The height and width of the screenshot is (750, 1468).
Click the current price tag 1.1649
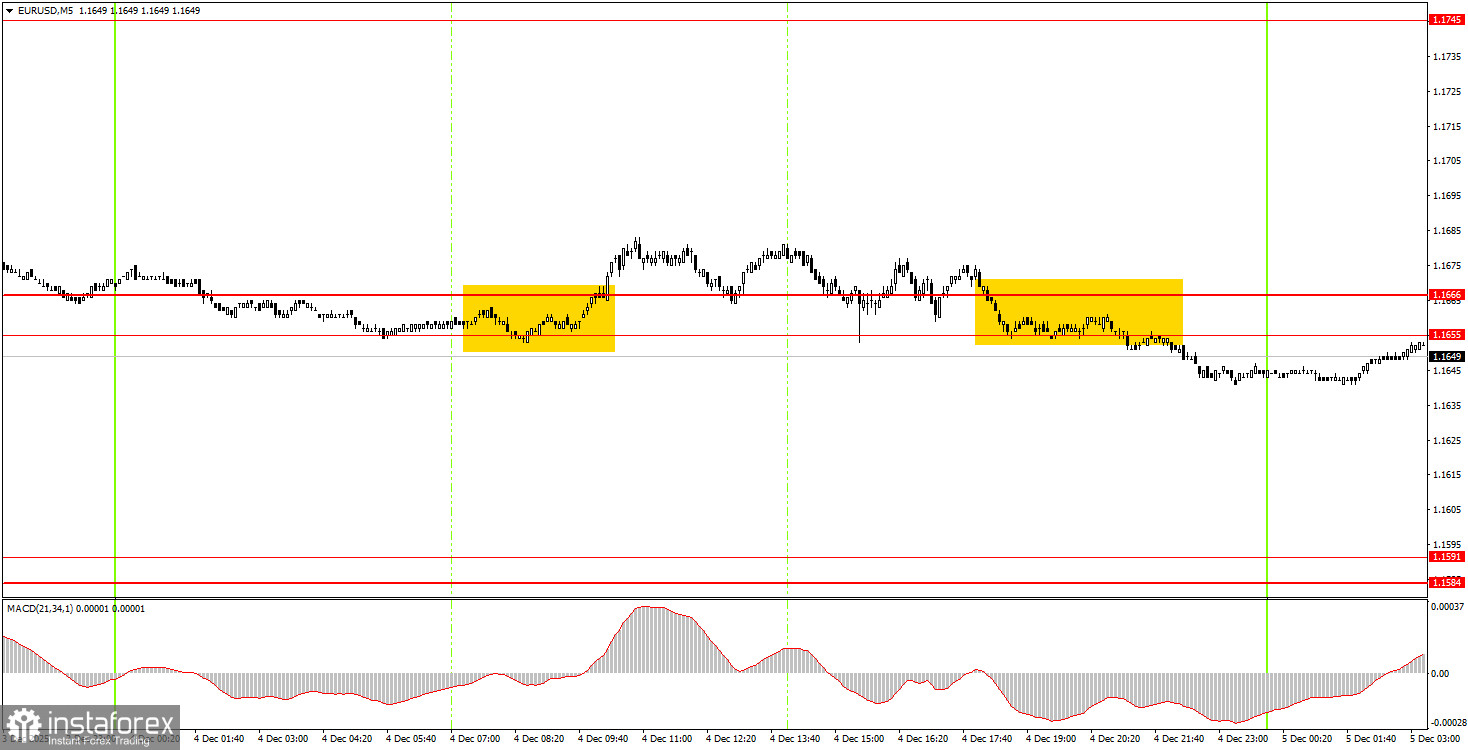(1448, 356)
